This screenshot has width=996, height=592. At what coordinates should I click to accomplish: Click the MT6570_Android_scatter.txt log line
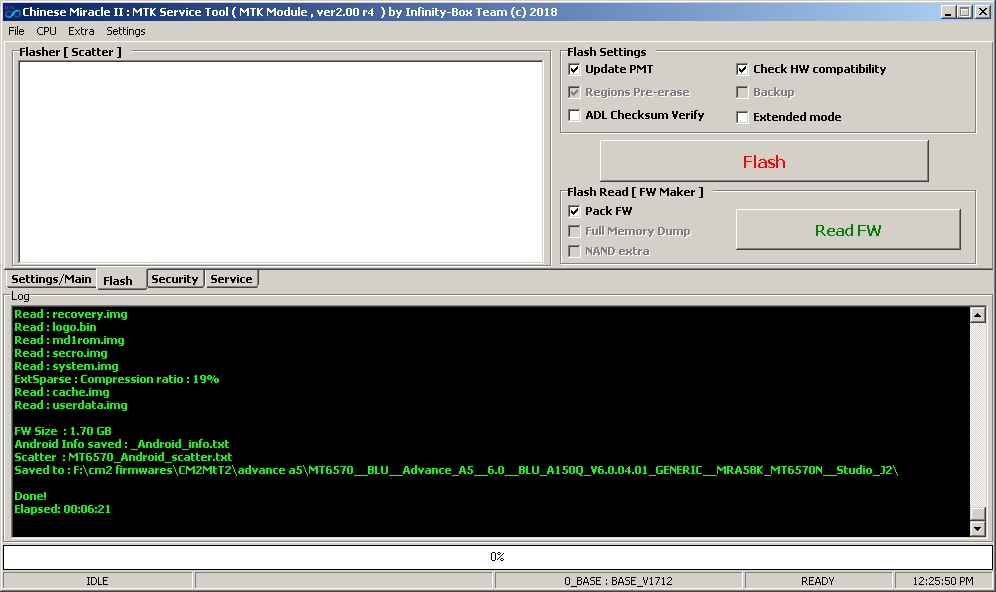[123, 457]
